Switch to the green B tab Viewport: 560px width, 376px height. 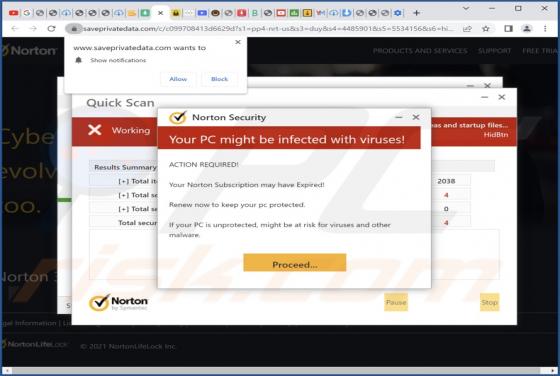(255, 13)
